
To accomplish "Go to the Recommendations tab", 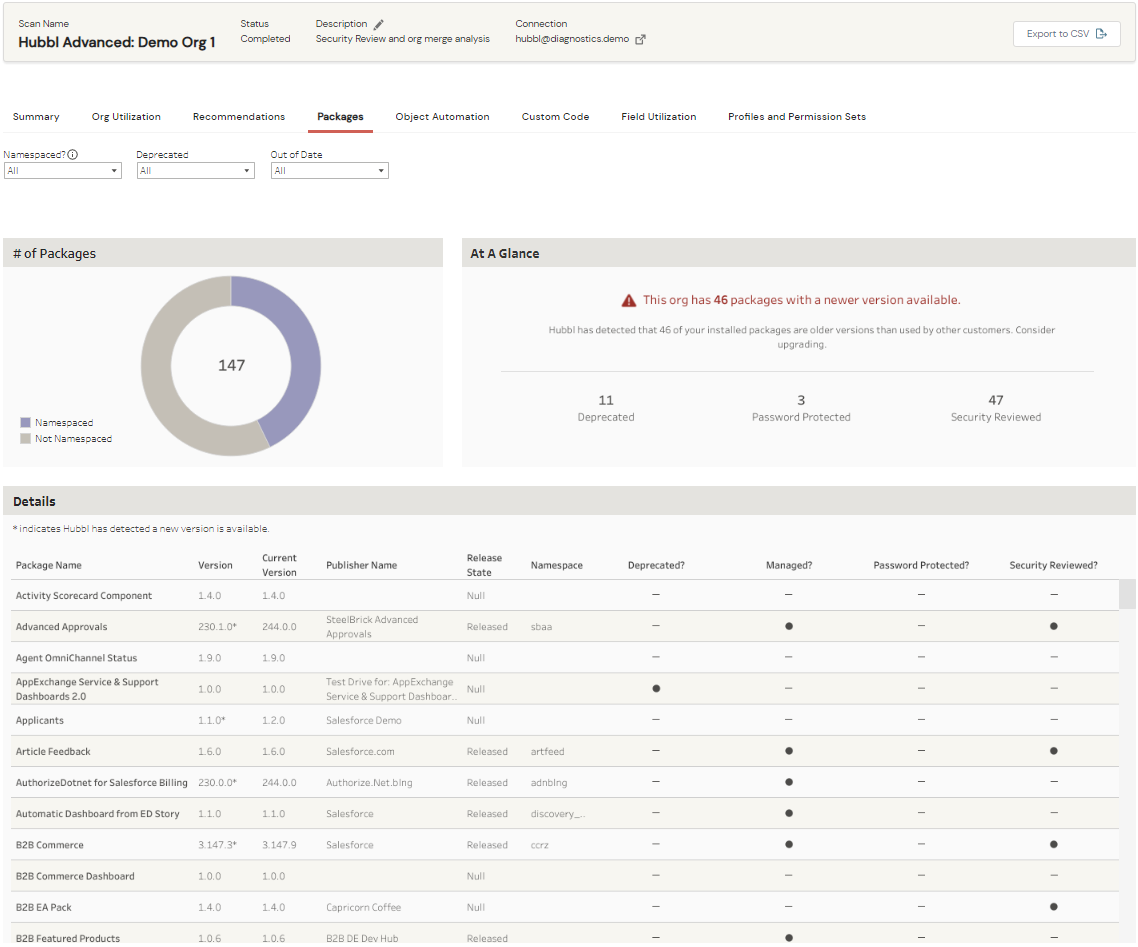I will 238,117.
